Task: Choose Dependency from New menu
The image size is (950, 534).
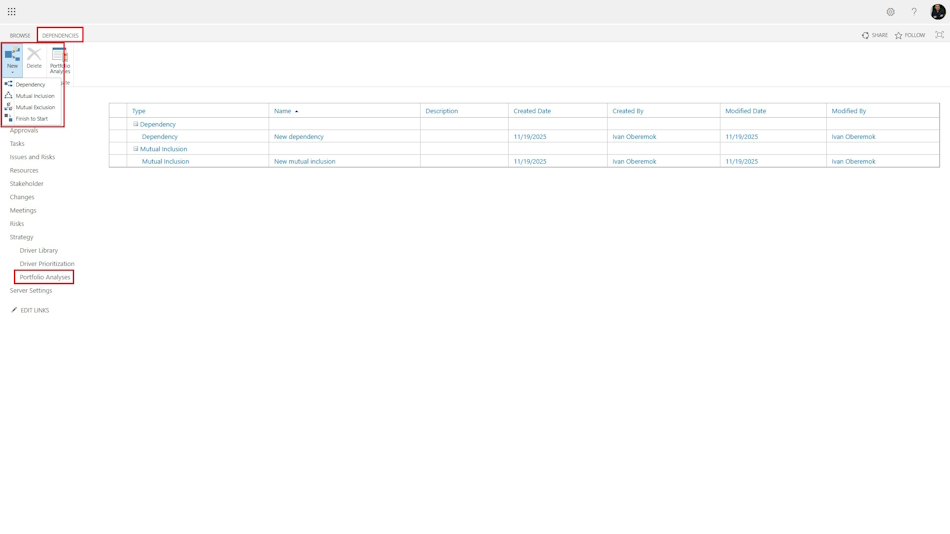Action: (x=30, y=84)
